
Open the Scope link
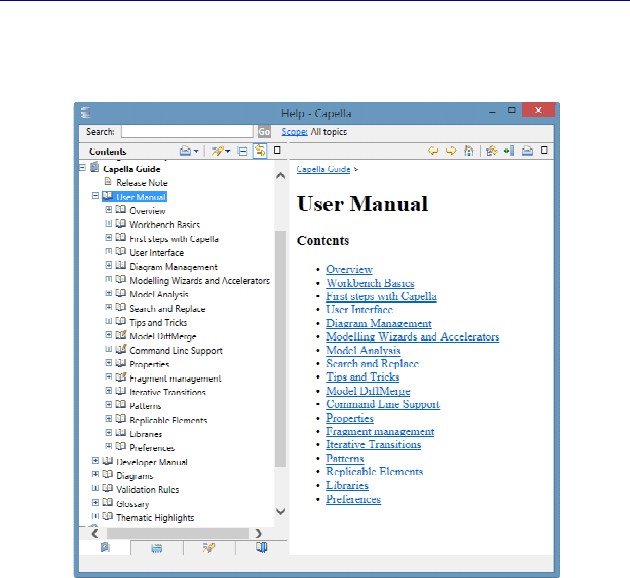click(294, 132)
